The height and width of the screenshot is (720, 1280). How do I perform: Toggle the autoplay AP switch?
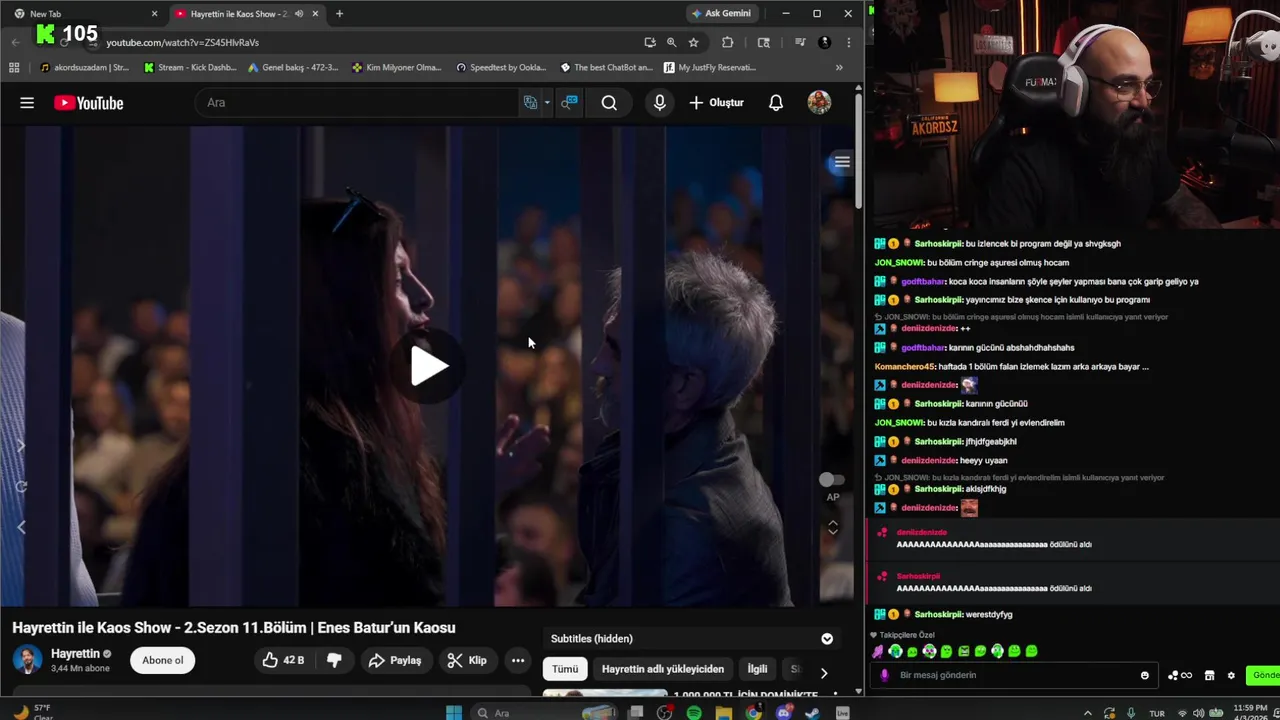click(x=832, y=480)
